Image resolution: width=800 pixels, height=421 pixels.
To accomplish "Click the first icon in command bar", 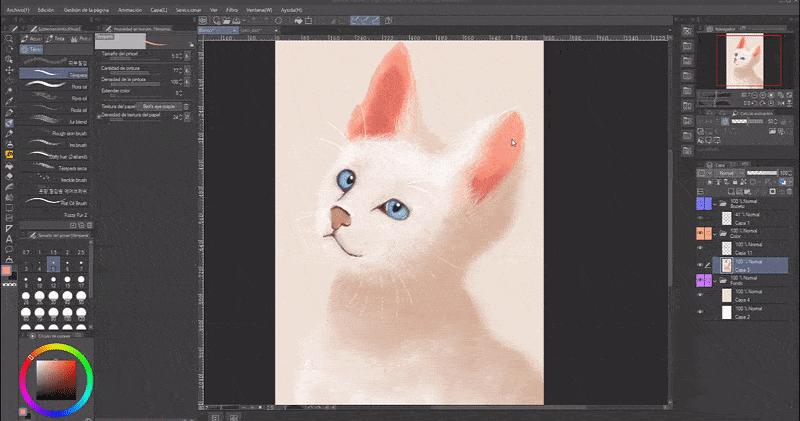I will tap(203, 20).
